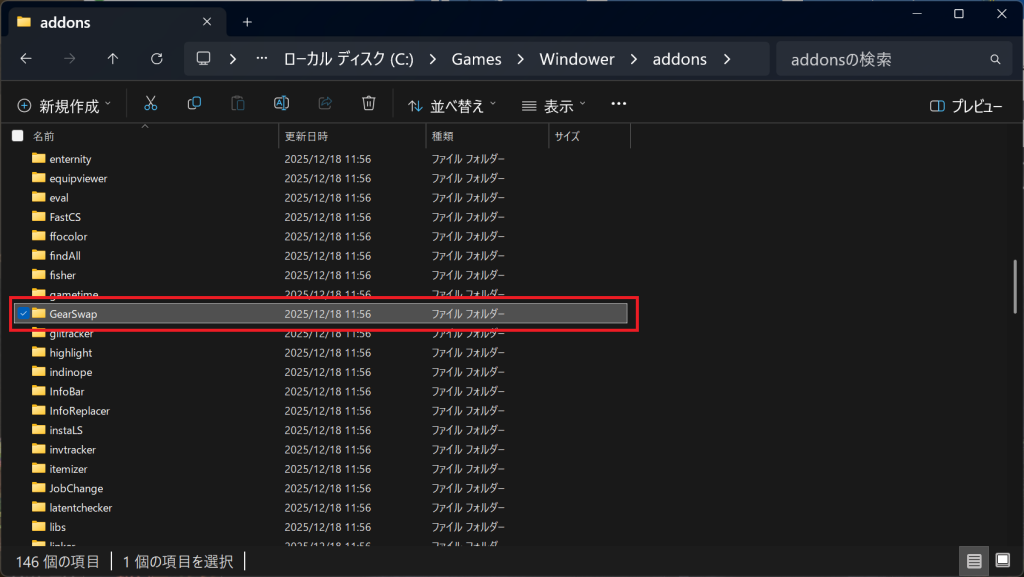Open the 新規作成 dropdown
This screenshot has height=577, width=1024.
click(64, 105)
